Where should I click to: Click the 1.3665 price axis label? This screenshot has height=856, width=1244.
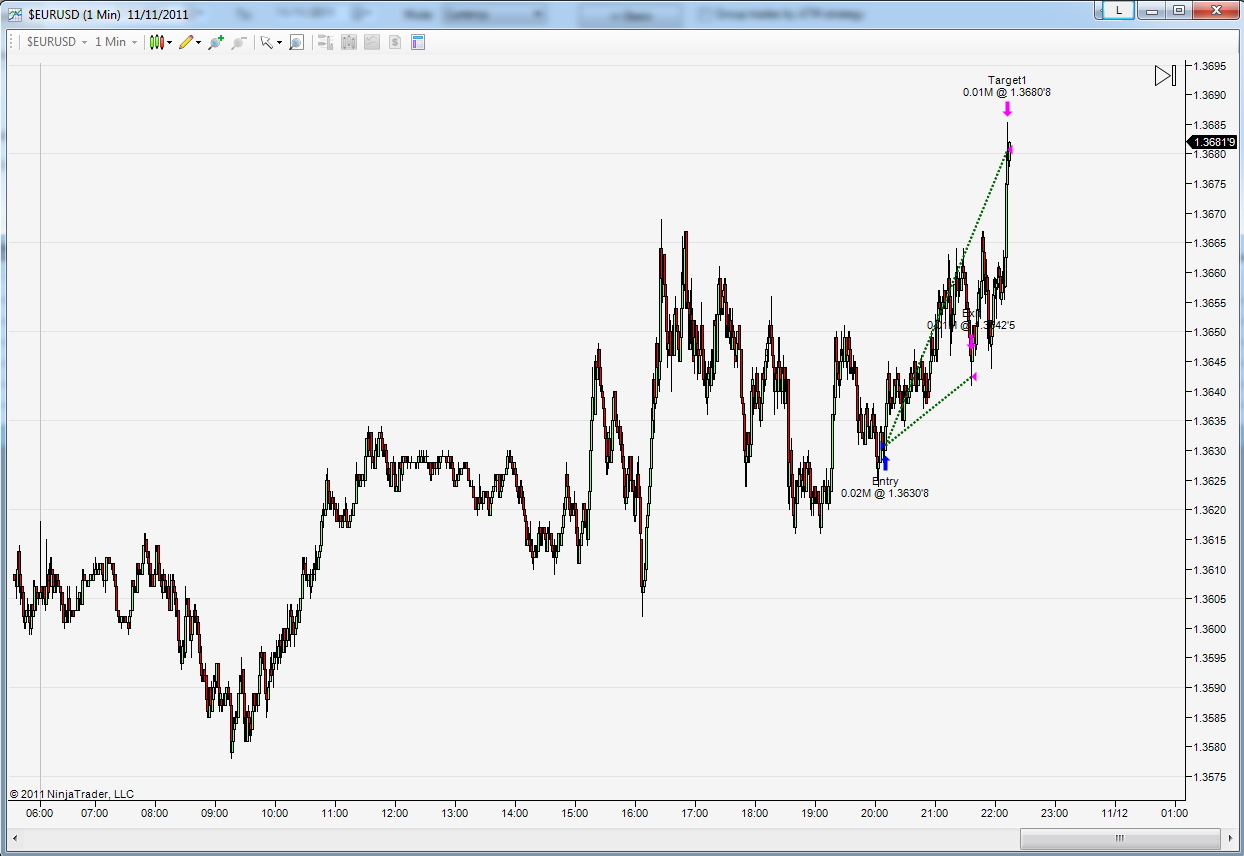(1210, 243)
